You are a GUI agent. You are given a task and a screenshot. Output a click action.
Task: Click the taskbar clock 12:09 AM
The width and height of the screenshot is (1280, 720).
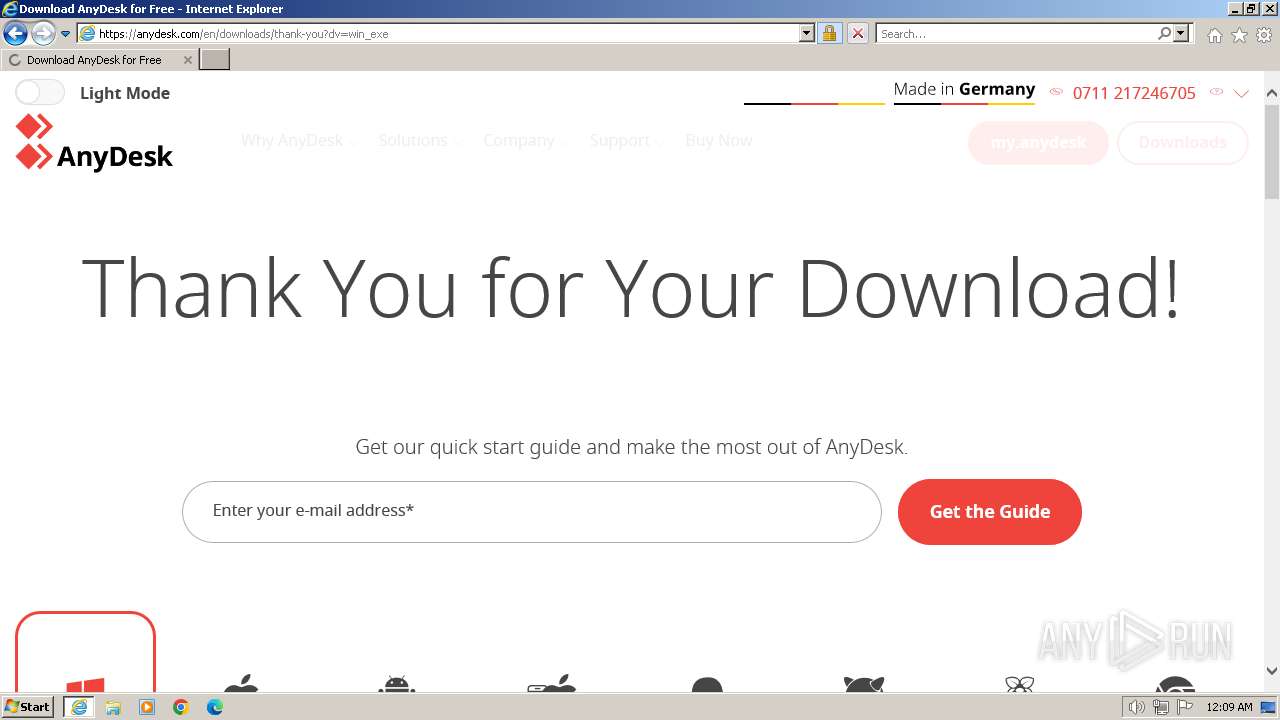pos(1229,707)
